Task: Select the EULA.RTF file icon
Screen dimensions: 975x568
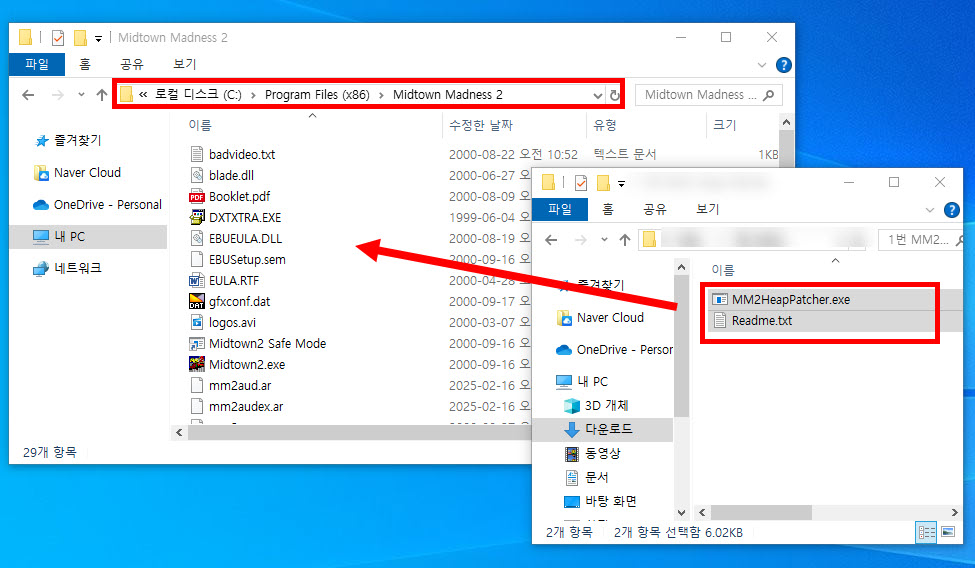Action: click(196, 281)
